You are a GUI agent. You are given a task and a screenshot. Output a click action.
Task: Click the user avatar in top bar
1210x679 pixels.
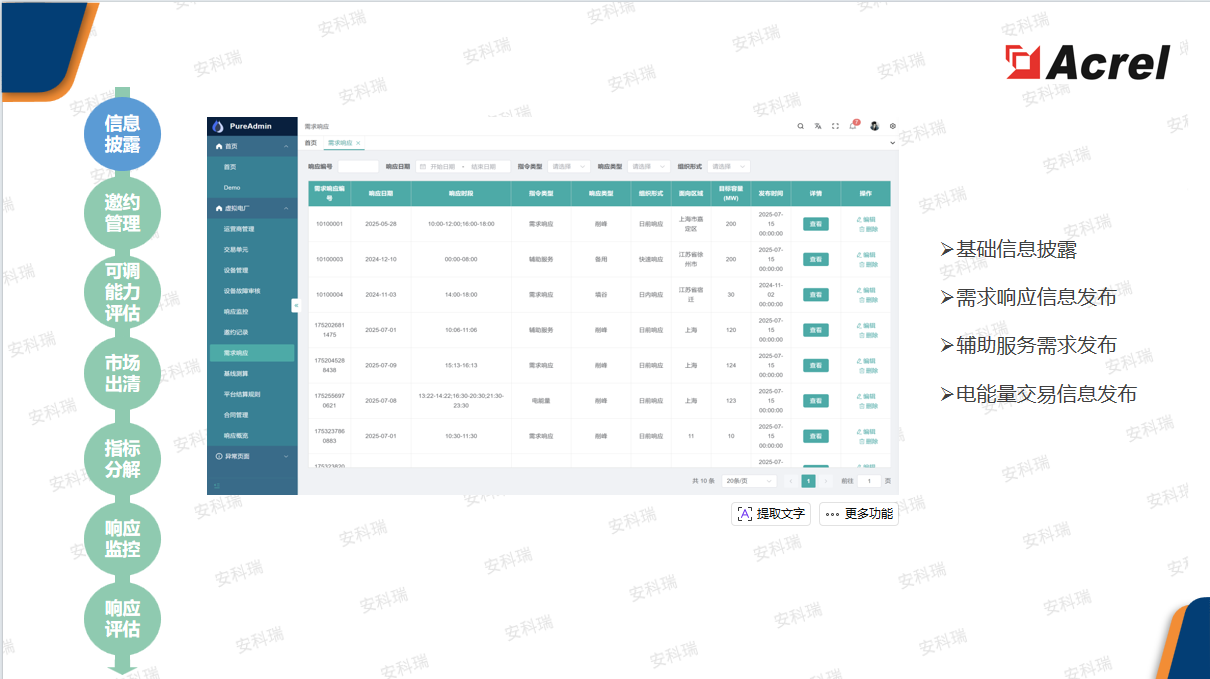coord(874,126)
